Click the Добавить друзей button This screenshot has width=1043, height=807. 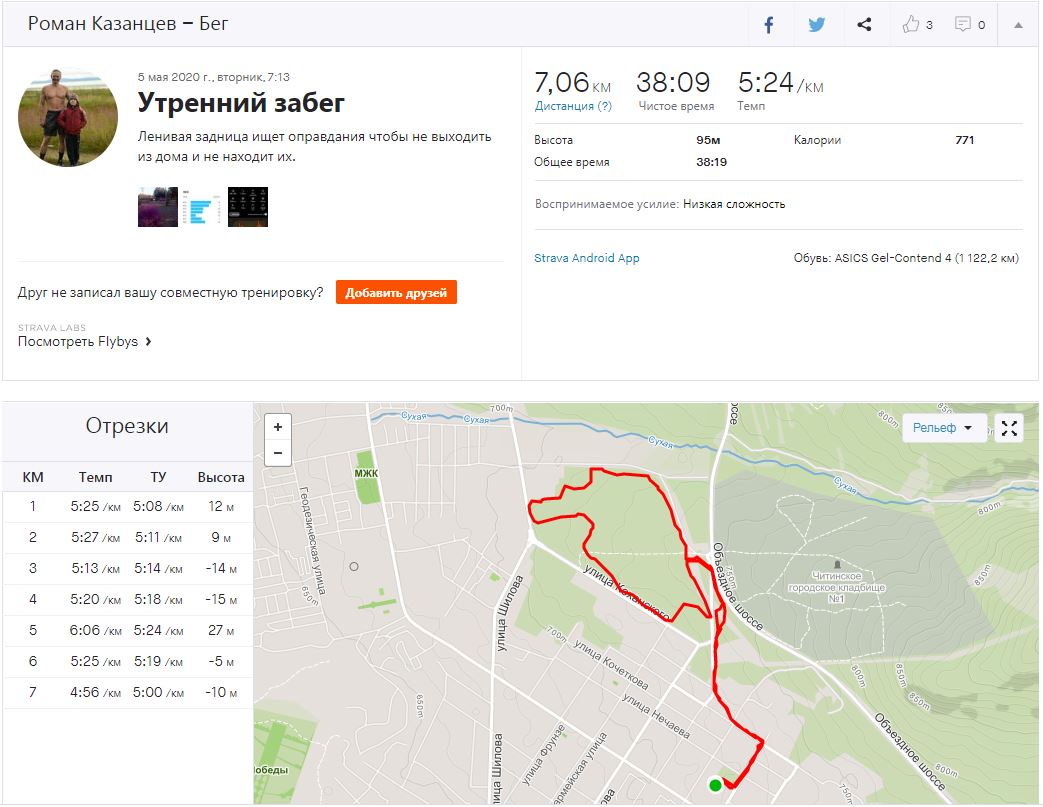point(396,292)
